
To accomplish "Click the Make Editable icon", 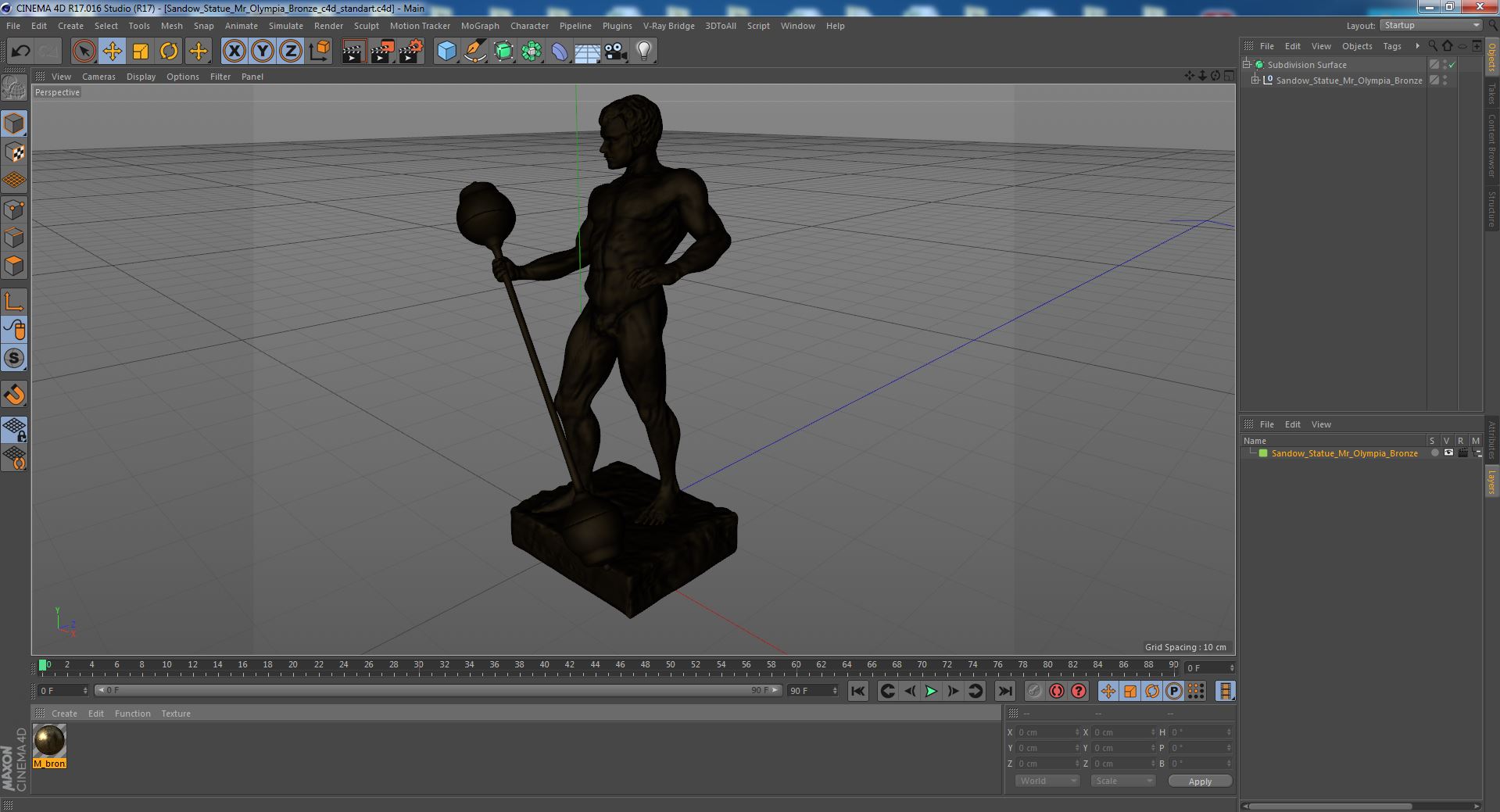I will (x=14, y=88).
